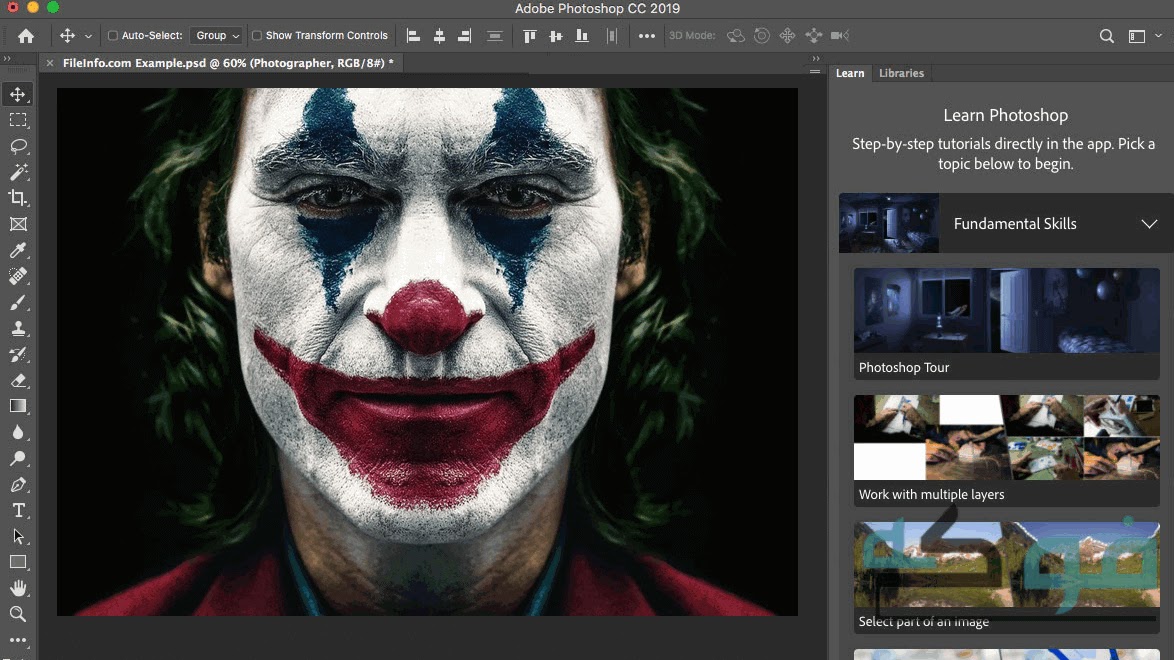Image resolution: width=1174 pixels, height=660 pixels.
Task: Open the Photoshop Tour tutorial
Action: (1006, 322)
